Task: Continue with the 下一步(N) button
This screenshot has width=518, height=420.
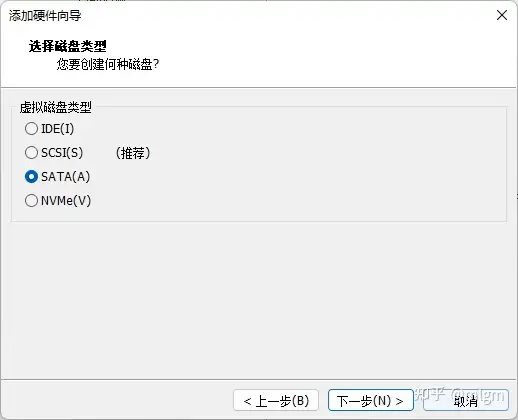Action: click(371, 400)
